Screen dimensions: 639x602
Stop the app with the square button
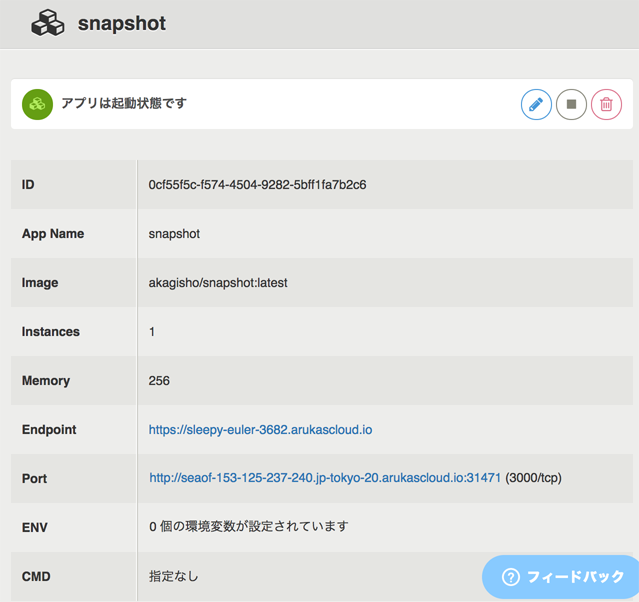pyautogui.click(x=571, y=105)
